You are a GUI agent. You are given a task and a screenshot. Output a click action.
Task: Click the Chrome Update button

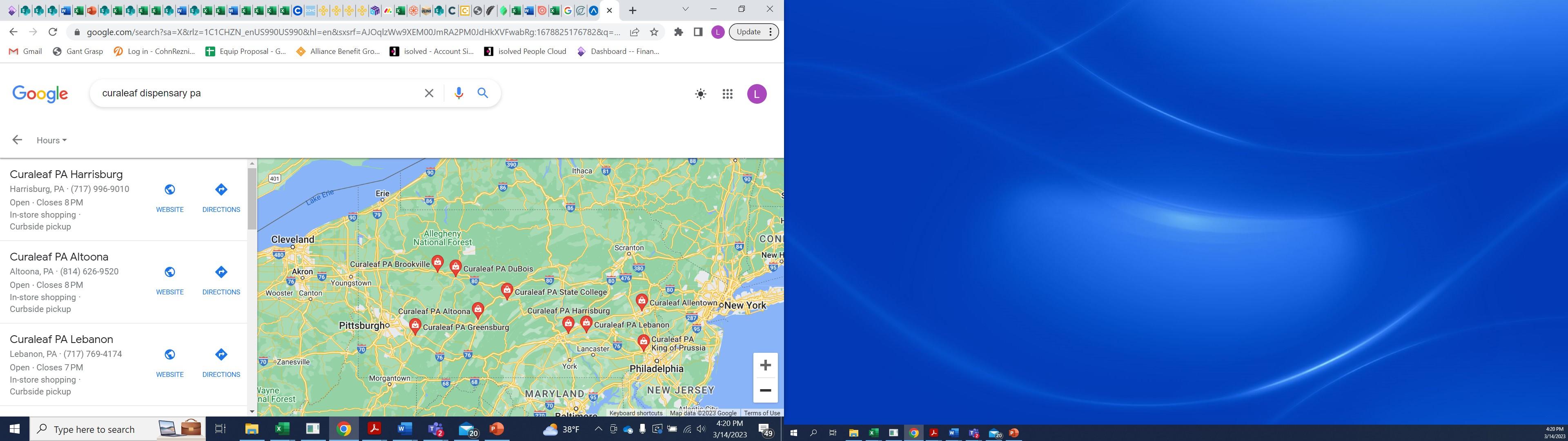(748, 32)
